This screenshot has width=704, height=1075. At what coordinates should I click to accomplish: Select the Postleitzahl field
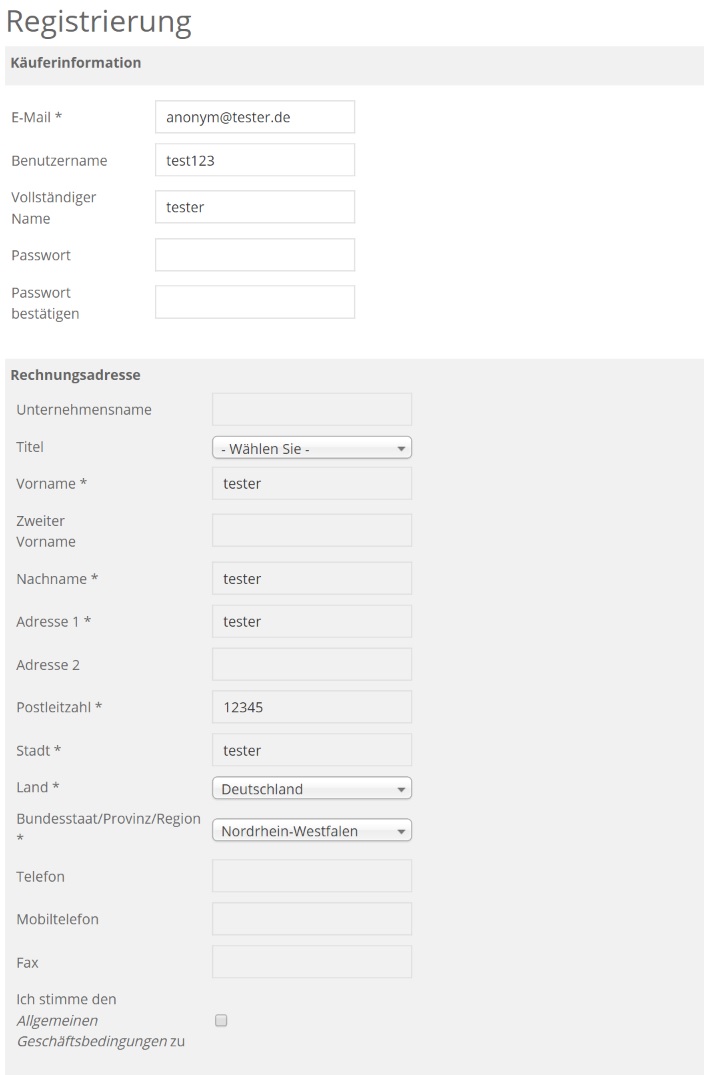(312, 707)
